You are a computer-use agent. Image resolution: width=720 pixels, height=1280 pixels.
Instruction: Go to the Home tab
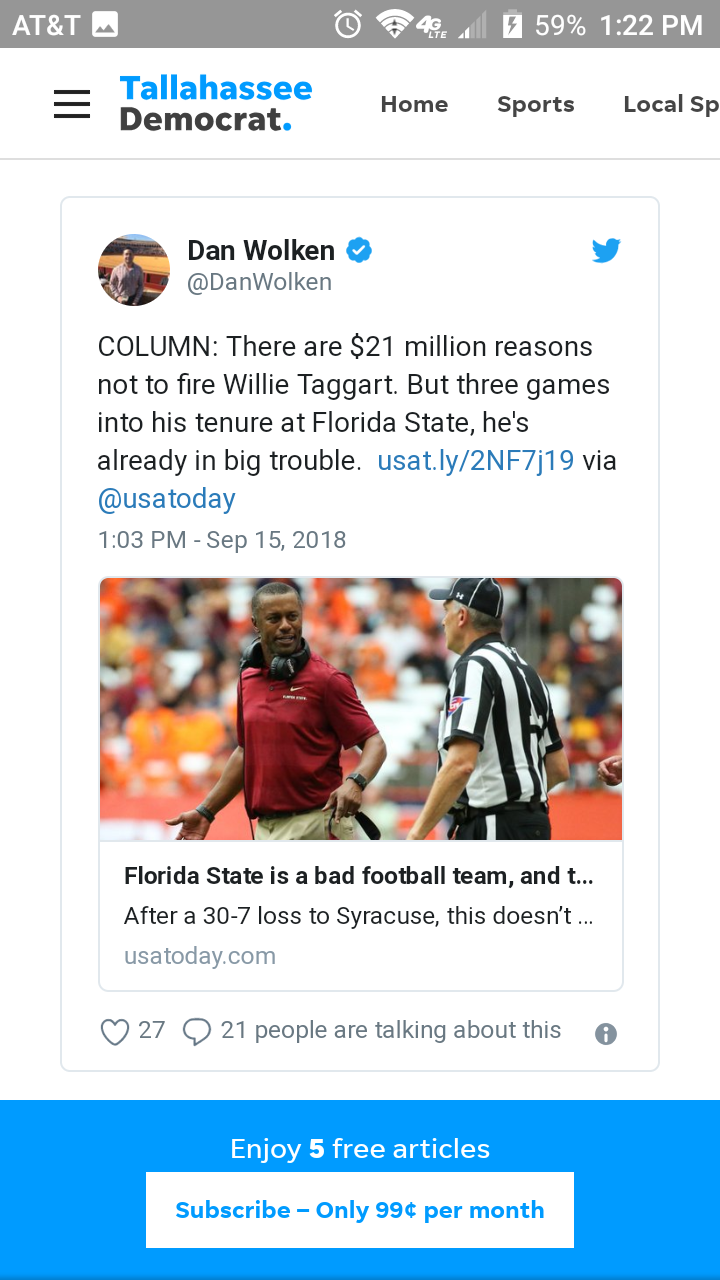click(x=414, y=104)
